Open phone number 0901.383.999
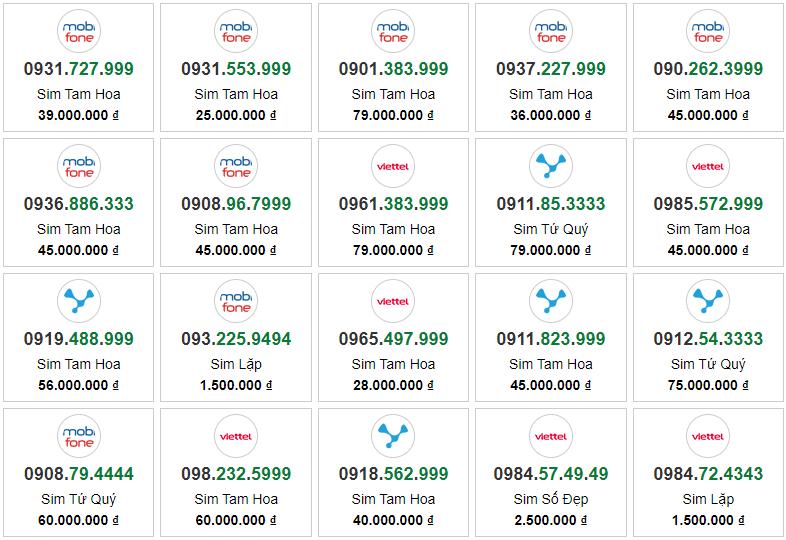This screenshot has height=540, width=786. point(393,69)
